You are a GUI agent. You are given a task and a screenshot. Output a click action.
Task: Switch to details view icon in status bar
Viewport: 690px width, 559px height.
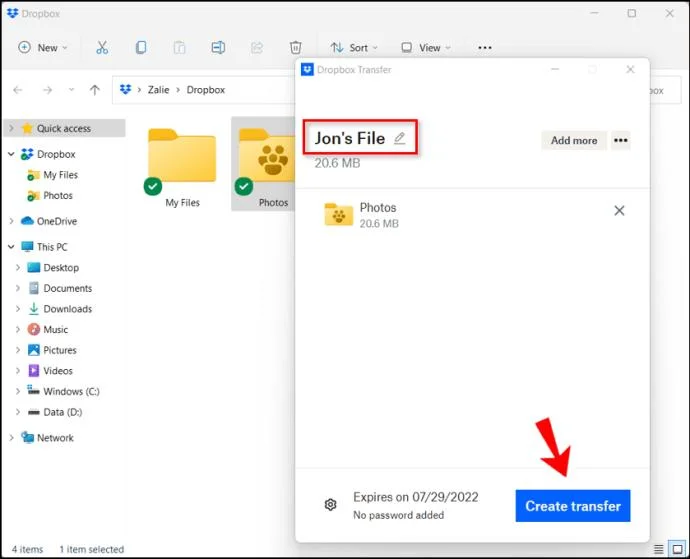pyautogui.click(x=658, y=549)
